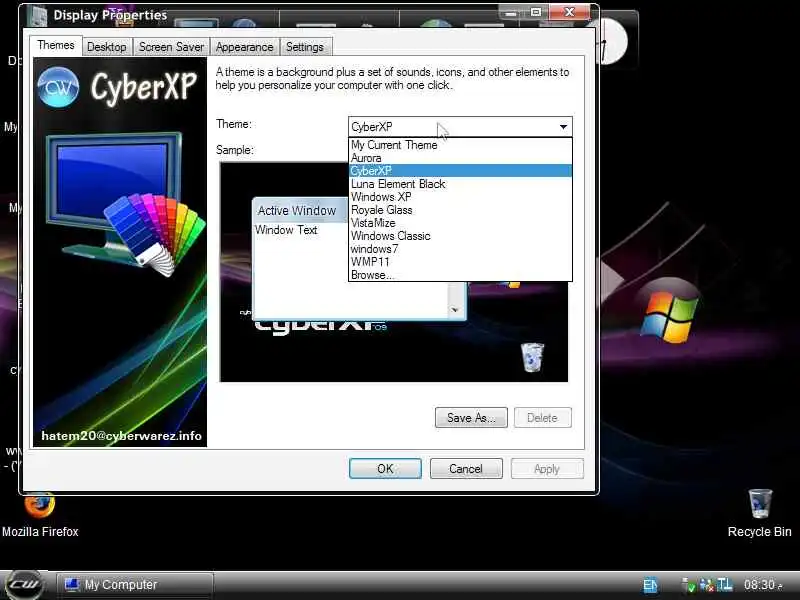The image size is (800, 600).
Task: Click the TL tray icon
Action: 725,585
